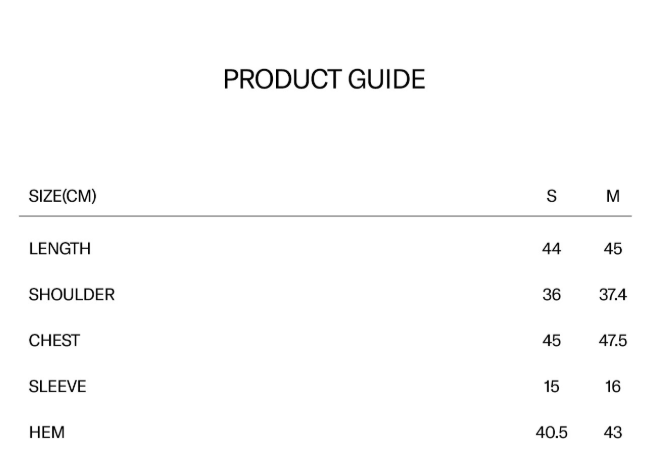The image size is (656, 463).
Task: Select the LENGTH row label
Action: coord(60,249)
